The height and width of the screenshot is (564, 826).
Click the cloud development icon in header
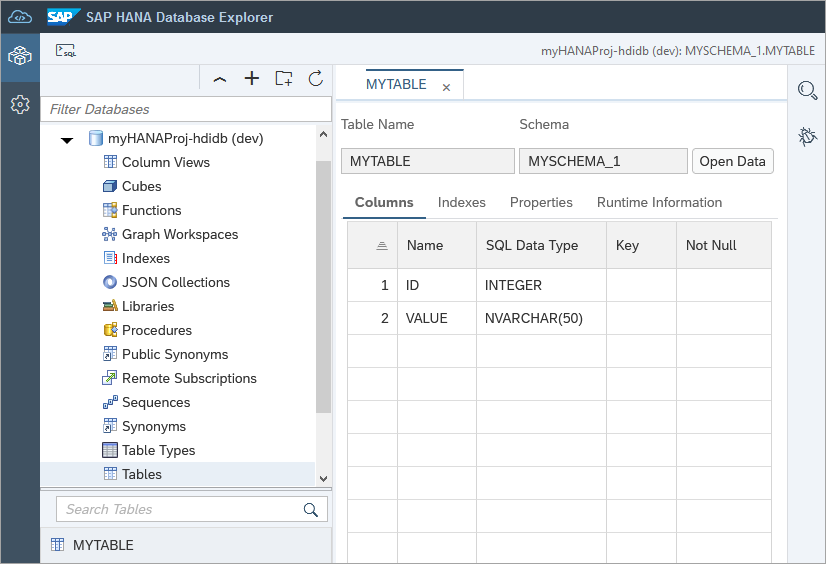pyautogui.click(x=20, y=17)
